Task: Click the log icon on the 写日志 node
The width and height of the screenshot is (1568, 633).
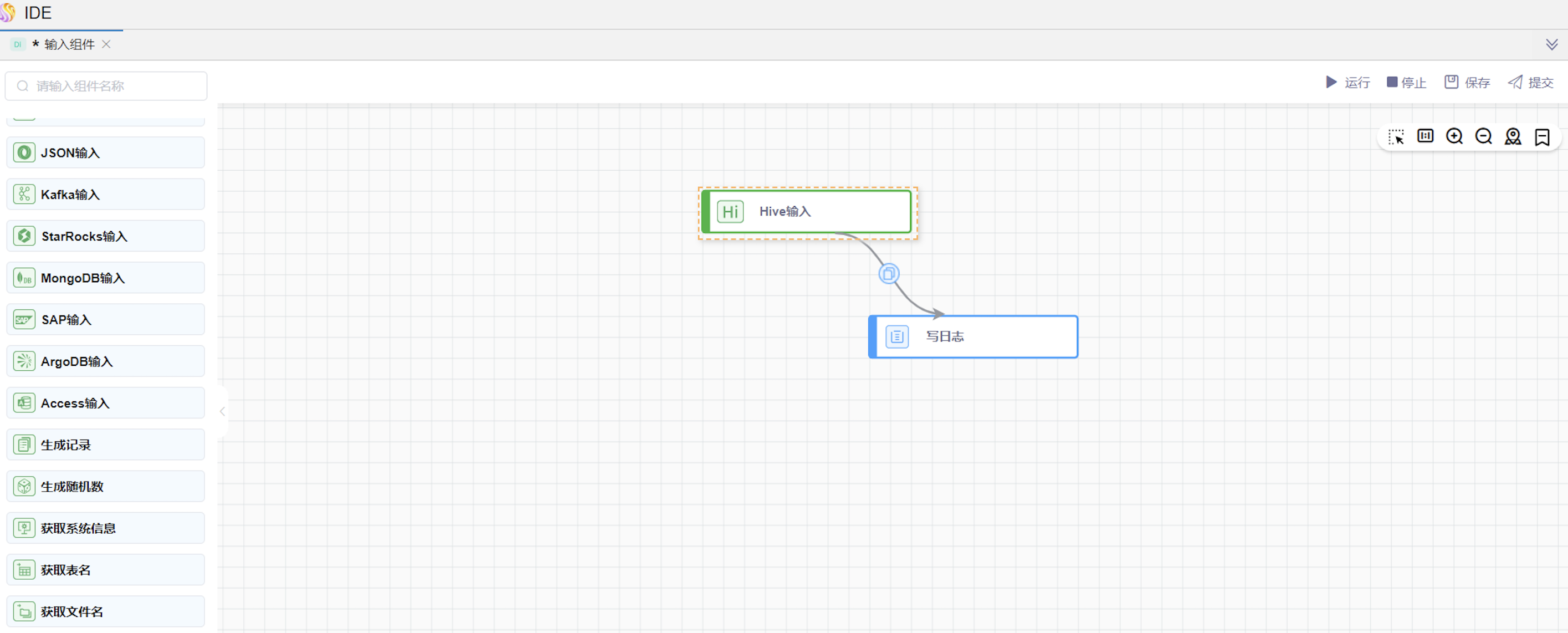Action: tap(896, 336)
